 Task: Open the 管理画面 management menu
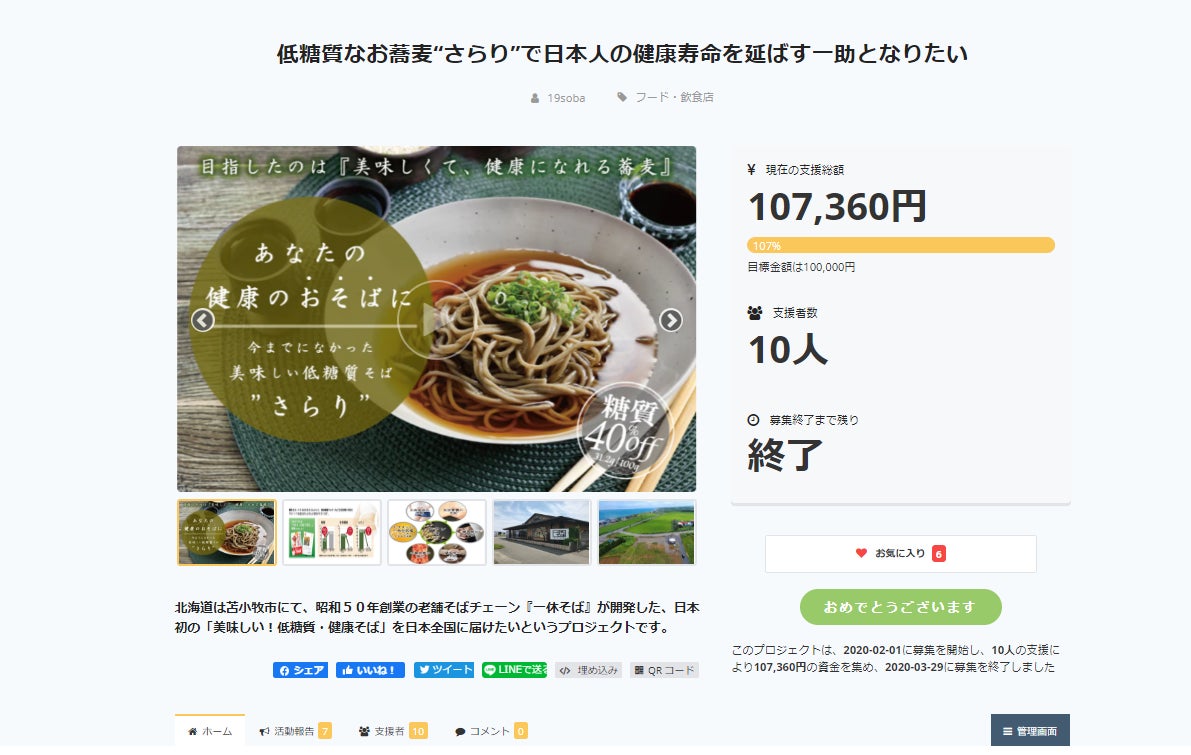click(1030, 731)
